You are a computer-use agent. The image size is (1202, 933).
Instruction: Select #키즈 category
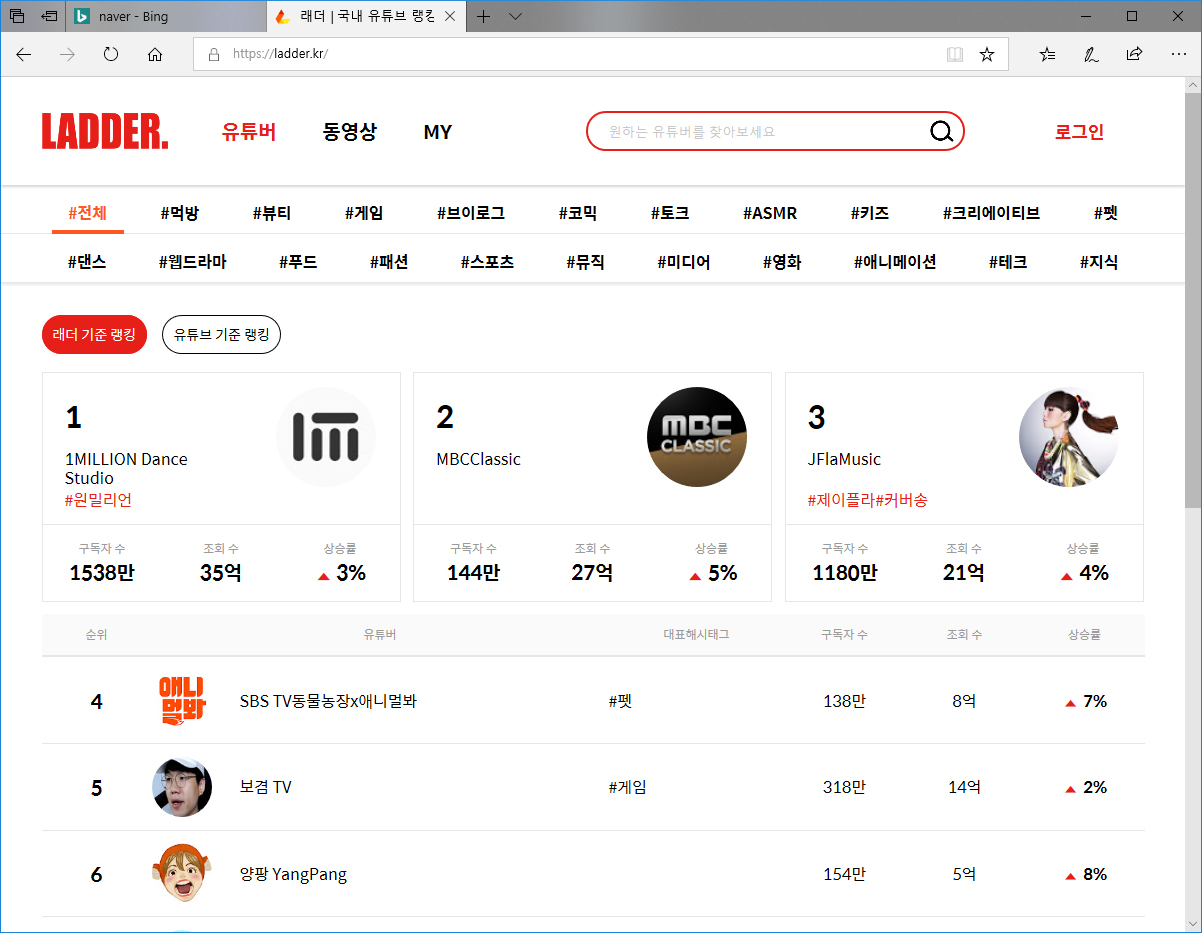pyautogui.click(x=870, y=213)
